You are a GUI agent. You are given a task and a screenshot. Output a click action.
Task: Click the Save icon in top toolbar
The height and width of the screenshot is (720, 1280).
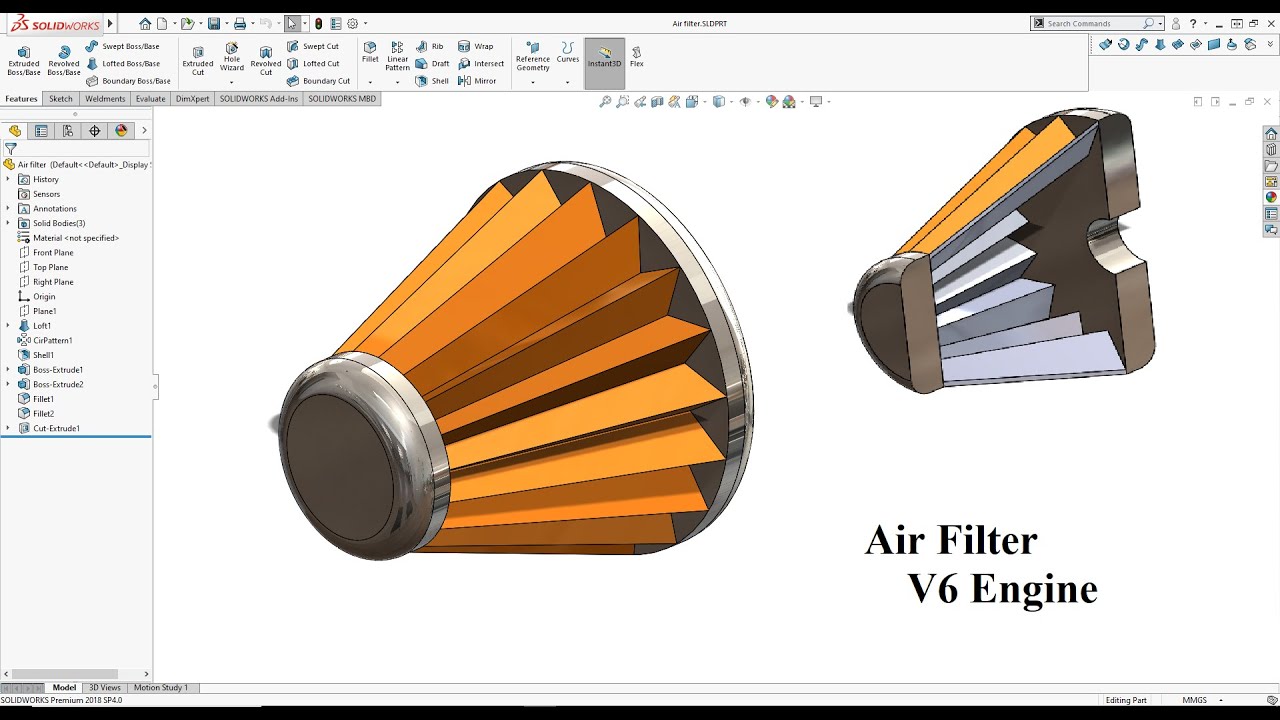click(x=214, y=23)
